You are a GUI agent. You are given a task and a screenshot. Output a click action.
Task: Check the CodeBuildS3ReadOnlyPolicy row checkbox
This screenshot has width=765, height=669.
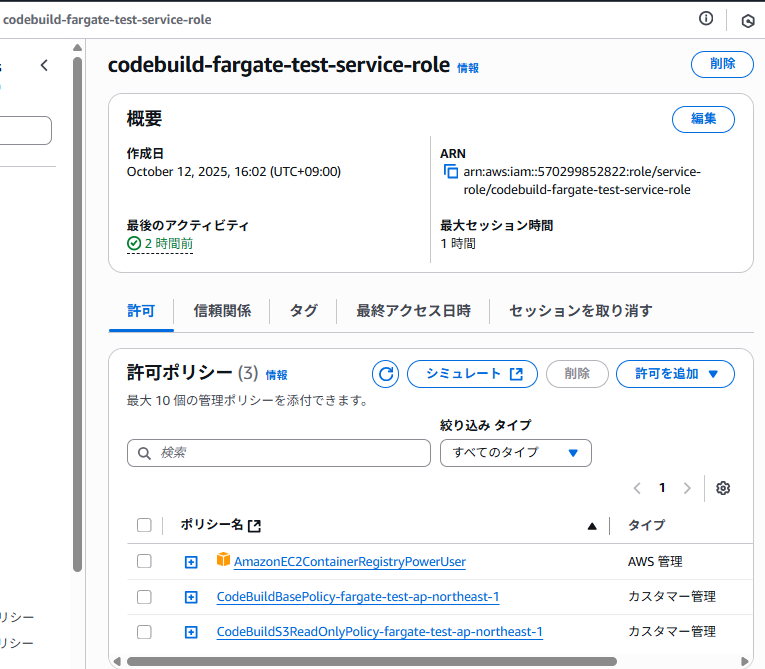(x=144, y=632)
